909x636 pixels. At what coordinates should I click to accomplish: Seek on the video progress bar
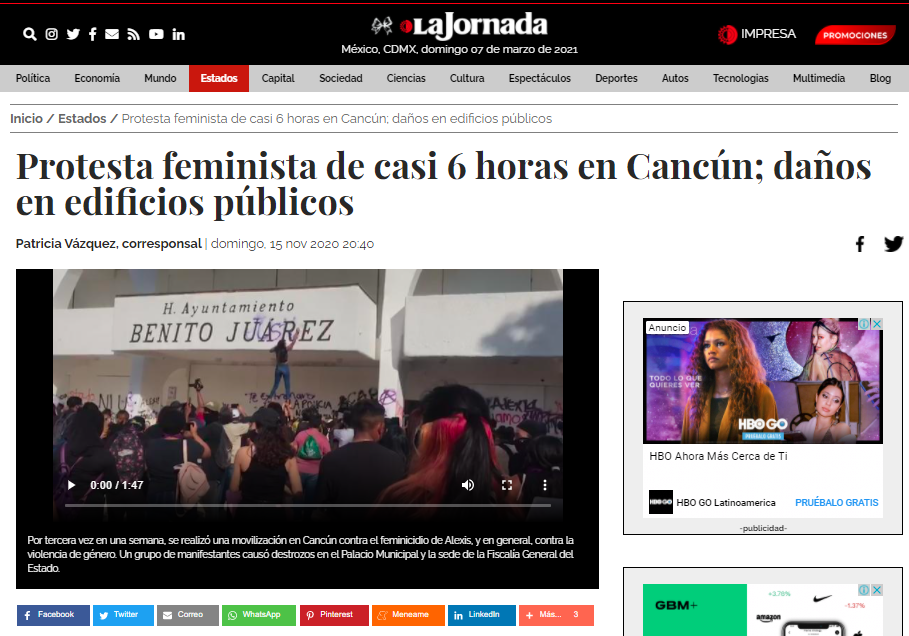pyautogui.click(x=307, y=505)
